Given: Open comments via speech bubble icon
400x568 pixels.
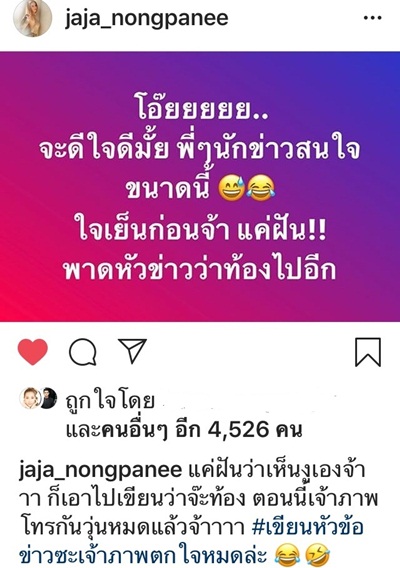Looking at the screenshot, I should (83, 352).
